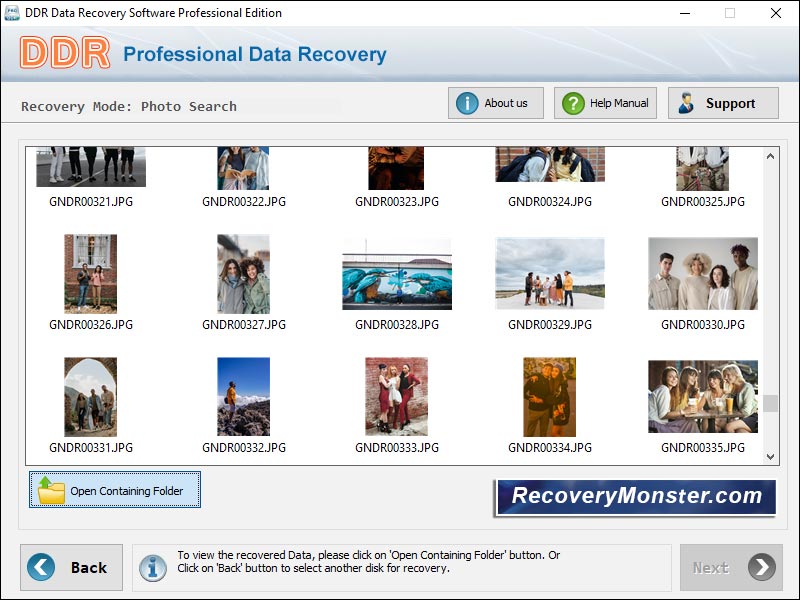Click the Help Manual question mark icon
The width and height of the screenshot is (800, 600).
pos(573,104)
